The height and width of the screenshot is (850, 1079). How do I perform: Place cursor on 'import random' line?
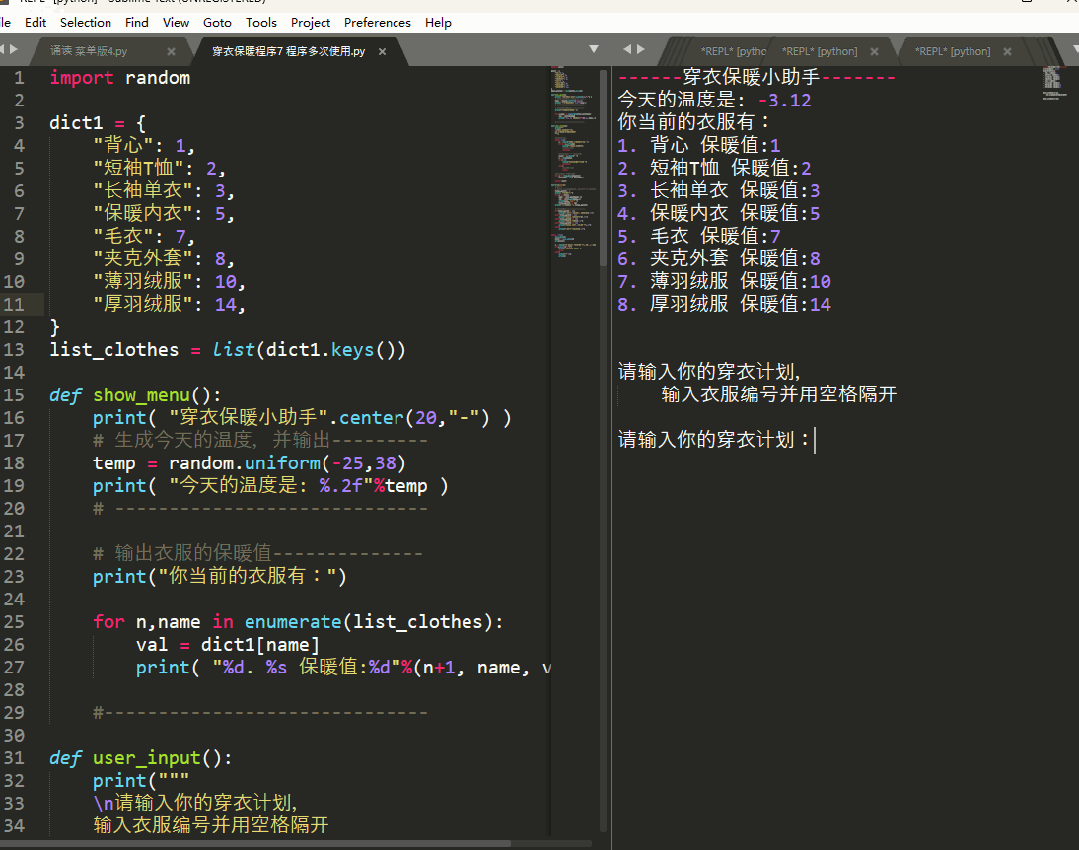coord(120,78)
